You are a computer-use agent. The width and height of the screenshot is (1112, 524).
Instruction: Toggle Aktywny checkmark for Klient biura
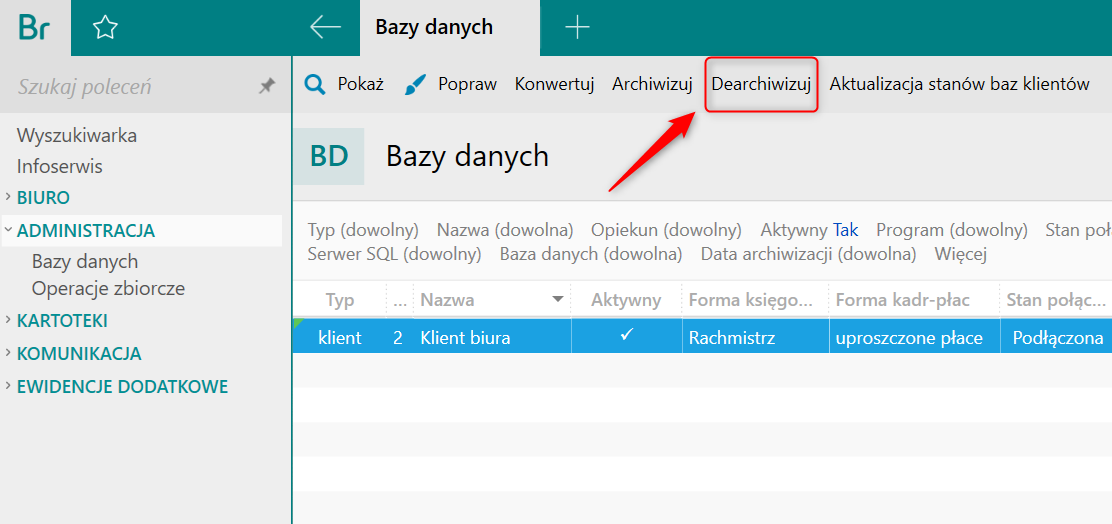pos(626,335)
